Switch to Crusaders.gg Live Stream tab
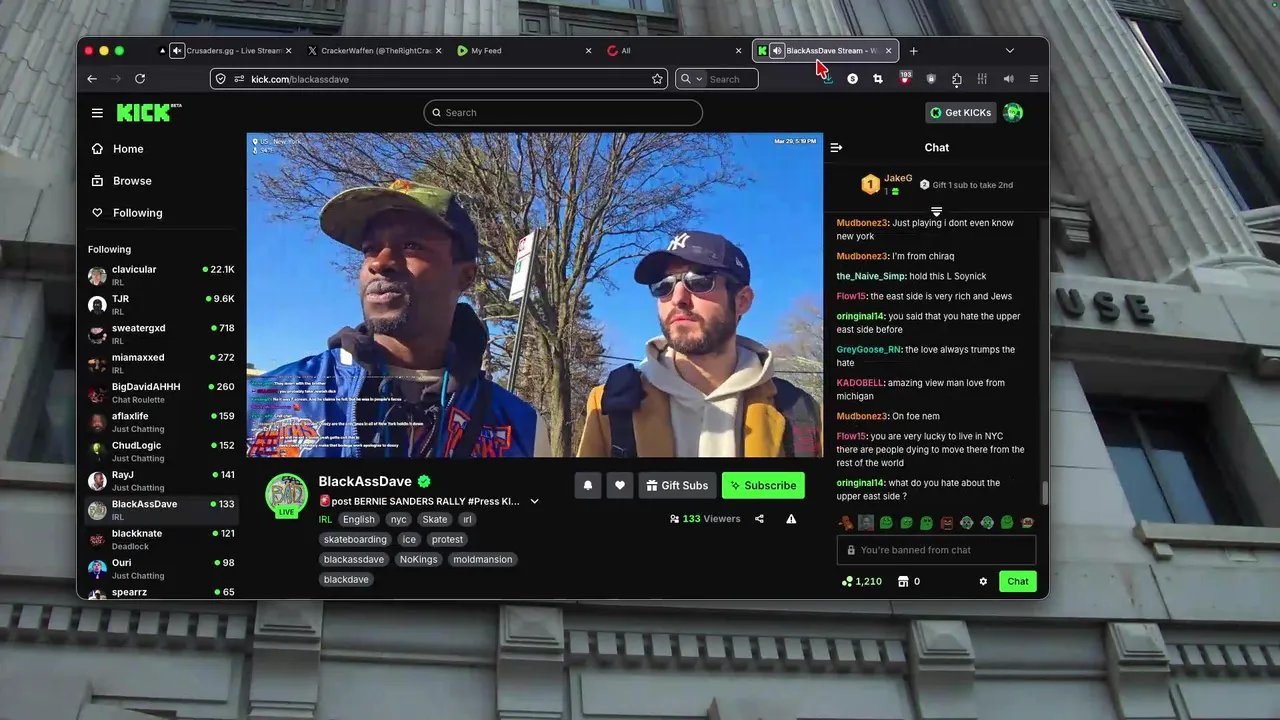This screenshot has width=1280, height=720. point(226,51)
